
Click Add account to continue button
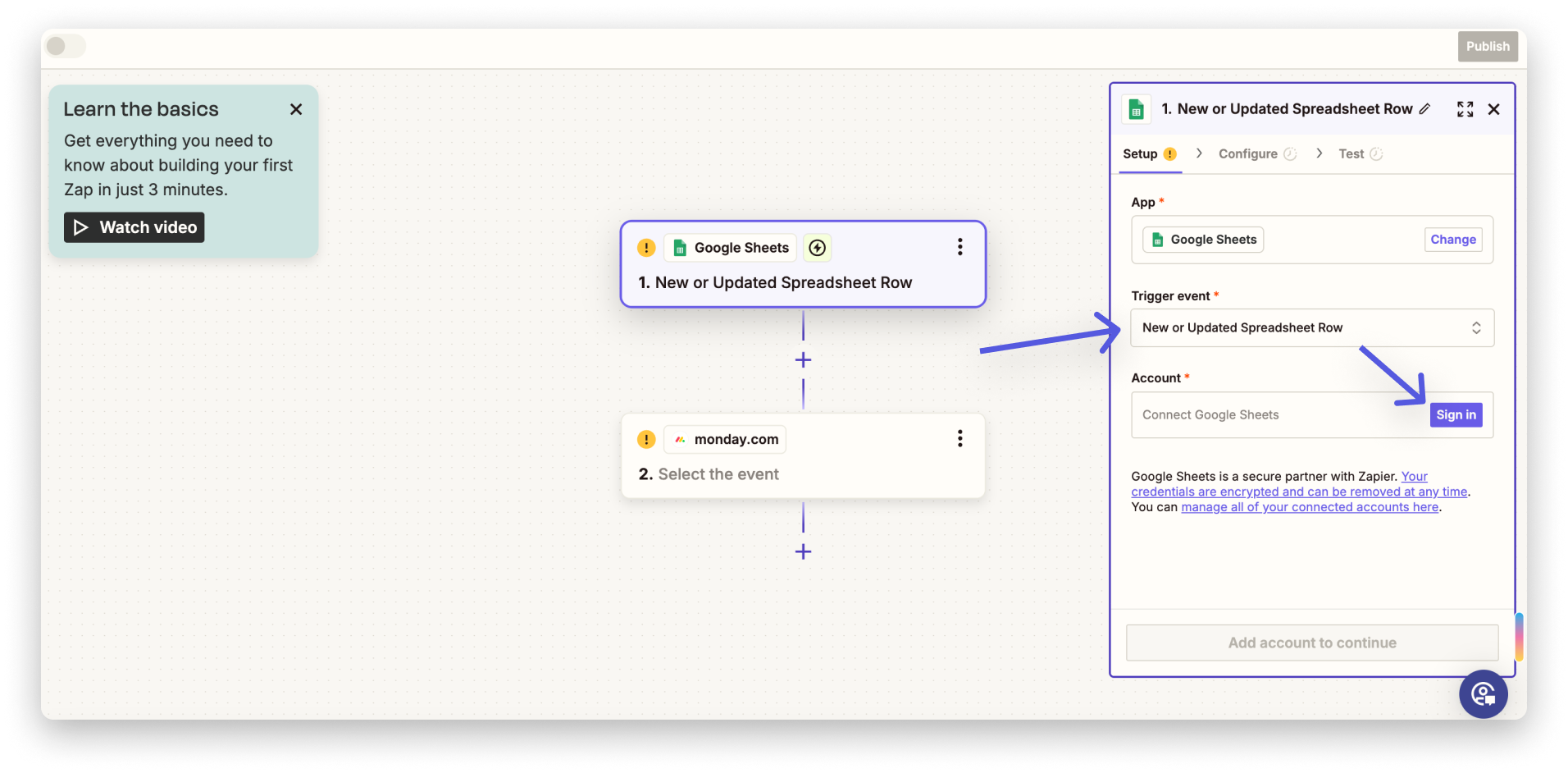pyautogui.click(x=1312, y=643)
